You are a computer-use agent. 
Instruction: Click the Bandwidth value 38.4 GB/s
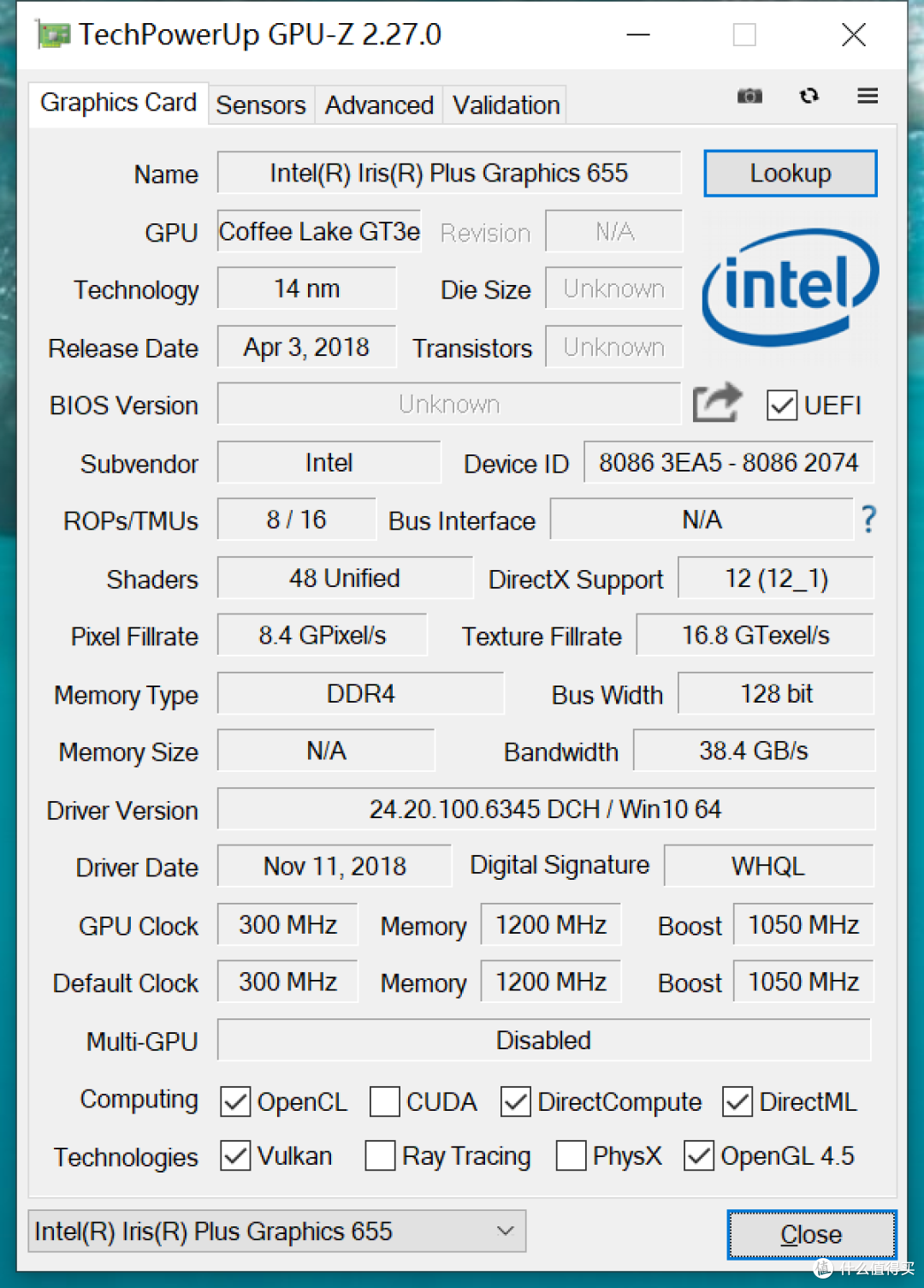point(754,751)
